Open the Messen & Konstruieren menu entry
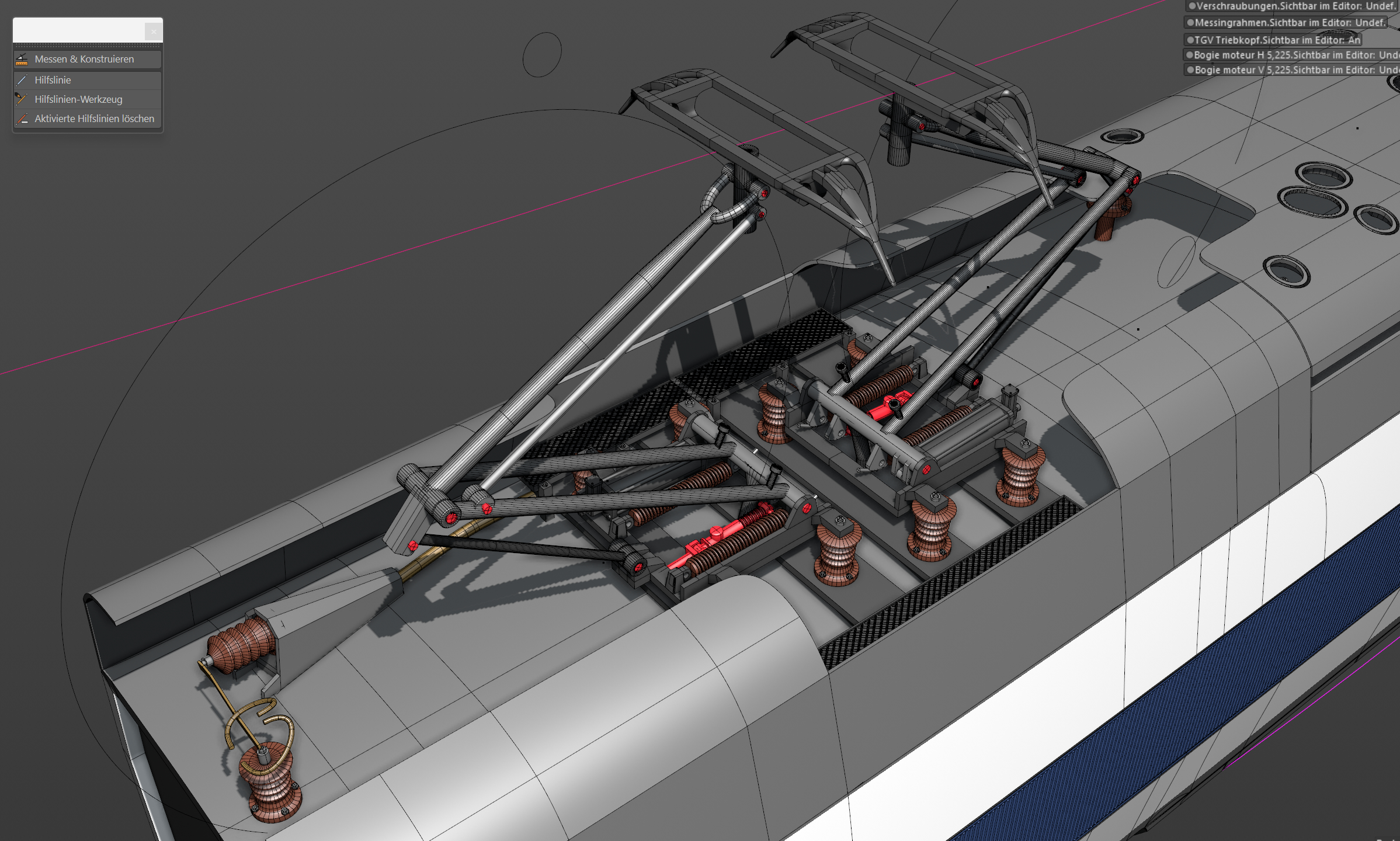The width and height of the screenshot is (1400, 841). [84, 59]
